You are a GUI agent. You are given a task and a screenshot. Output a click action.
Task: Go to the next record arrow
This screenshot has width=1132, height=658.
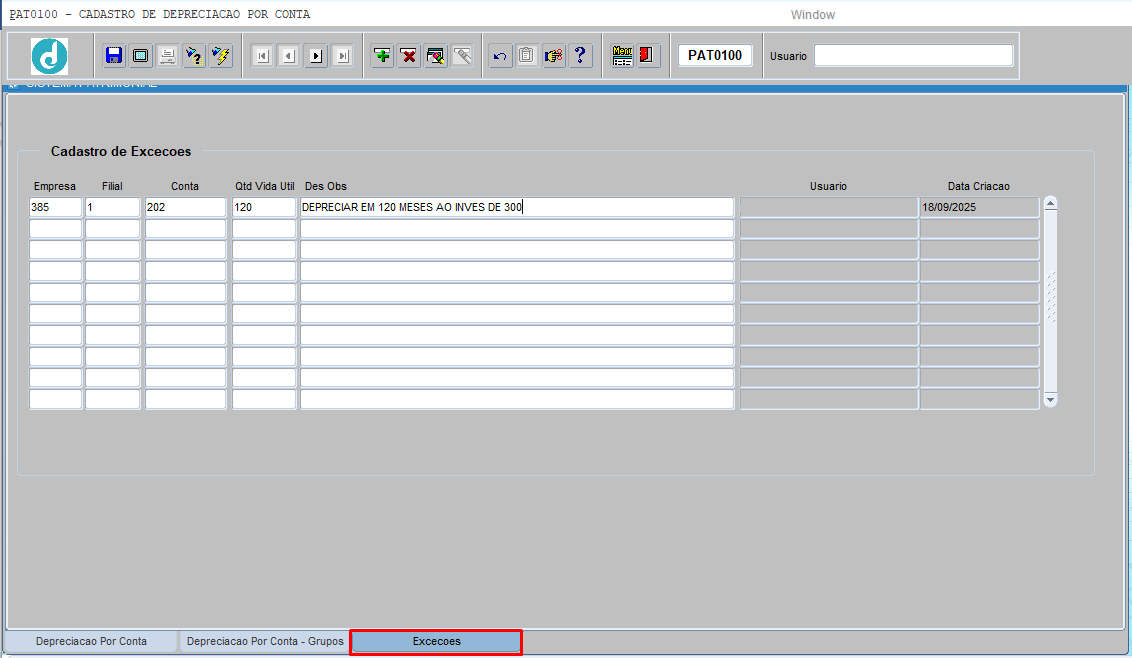(x=316, y=56)
